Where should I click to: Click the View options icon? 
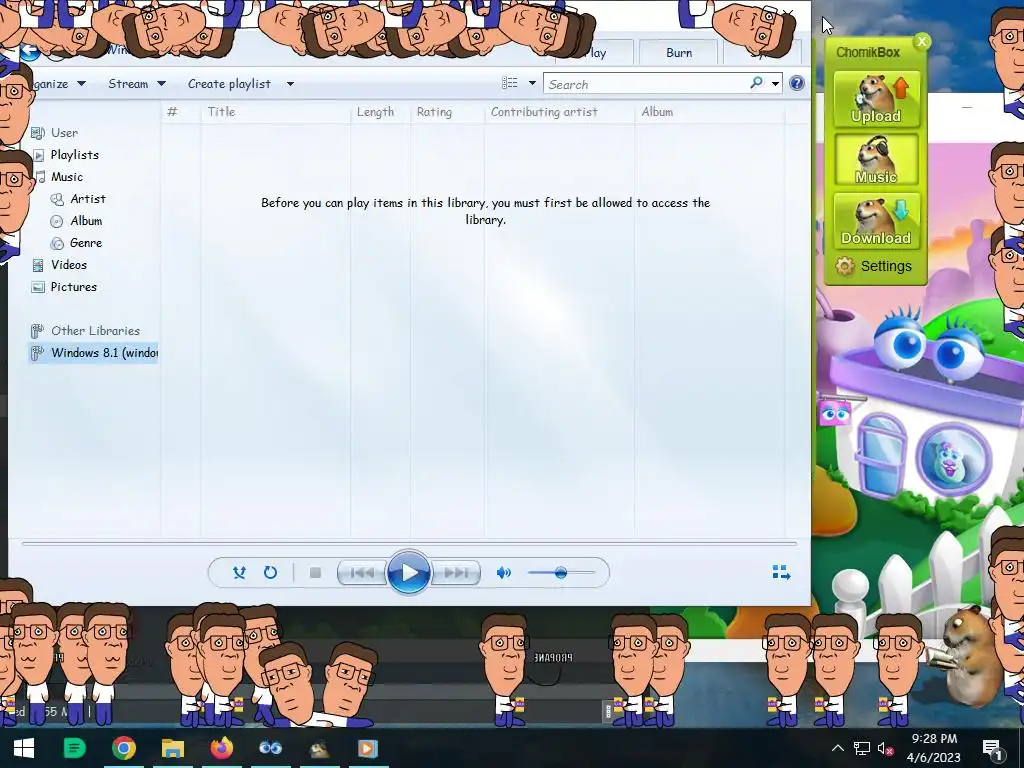tap(509, 83)
